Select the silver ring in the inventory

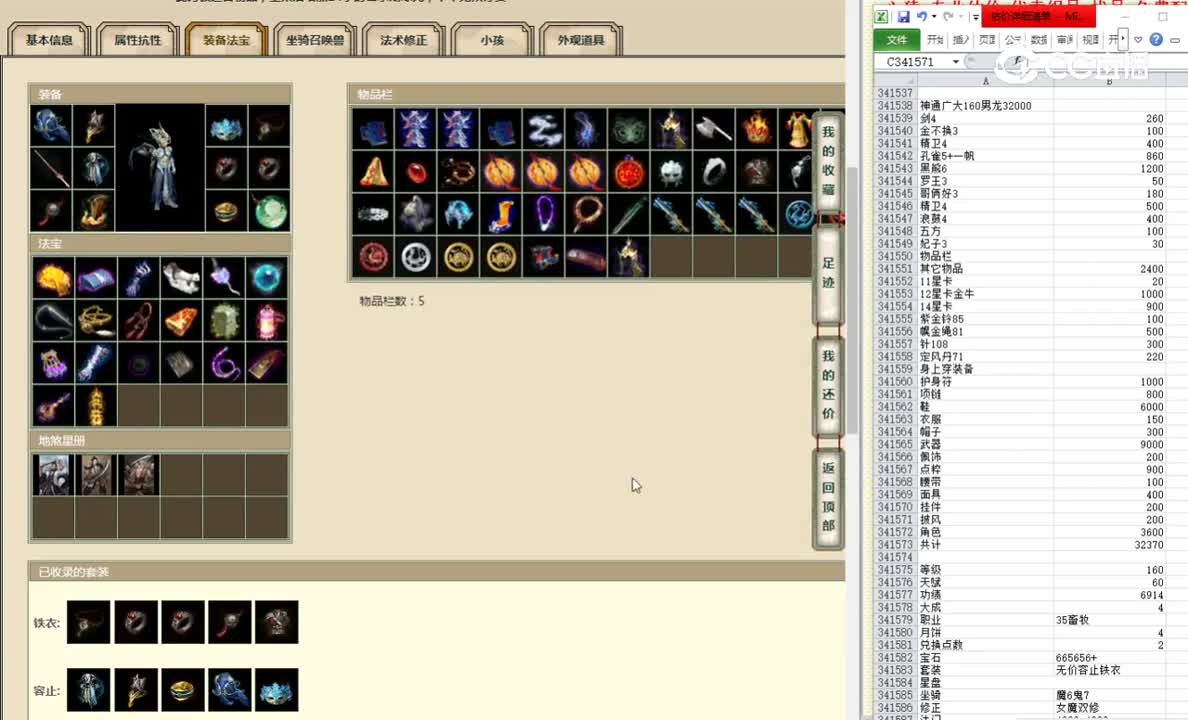(x=712, y=171)
